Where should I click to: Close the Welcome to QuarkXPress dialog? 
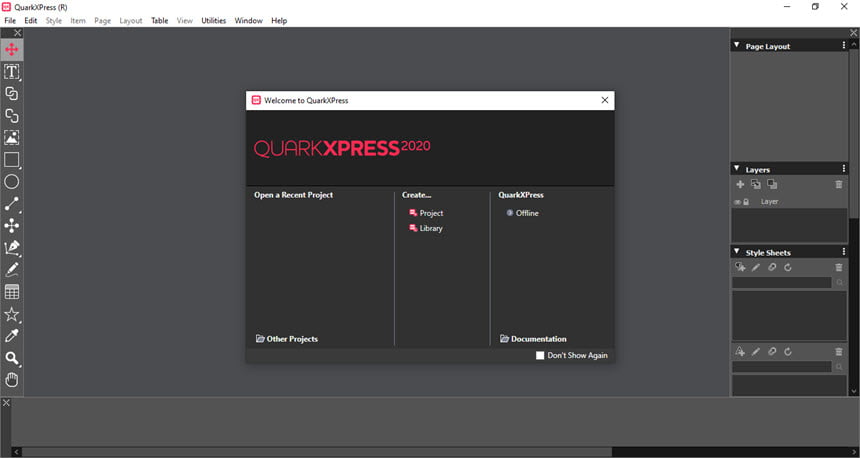click(604, 100)
